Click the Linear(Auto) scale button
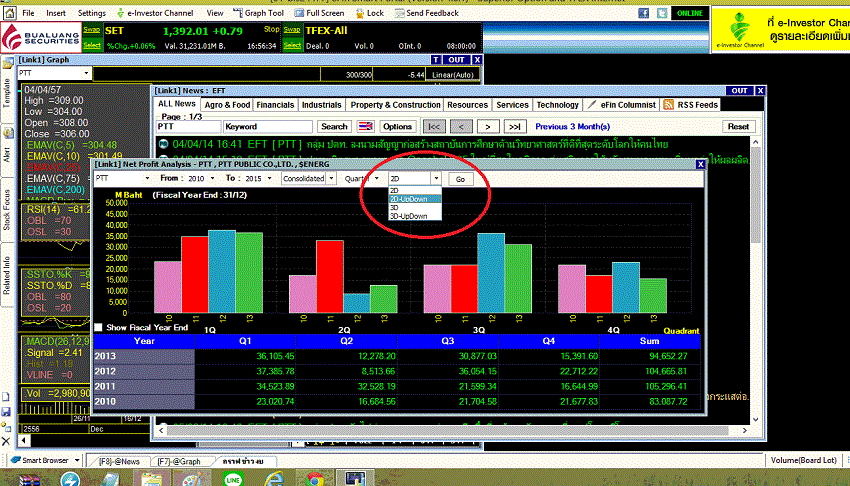Viewport: 850px width, 486px height. [453, 75]
